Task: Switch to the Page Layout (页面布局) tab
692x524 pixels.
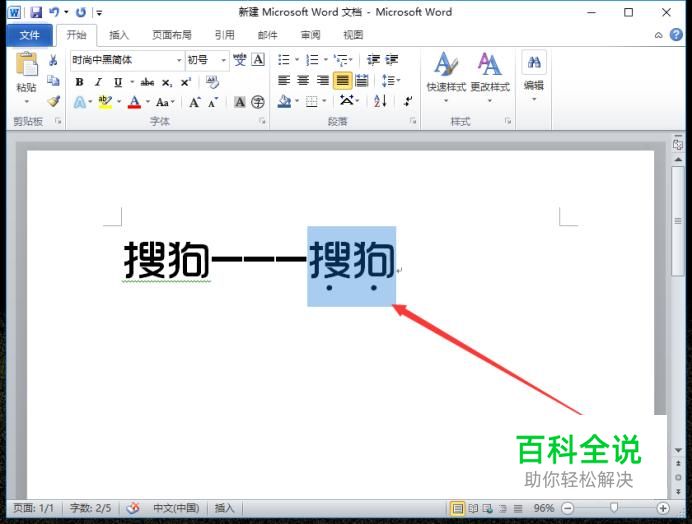Action: click(172, 35)
